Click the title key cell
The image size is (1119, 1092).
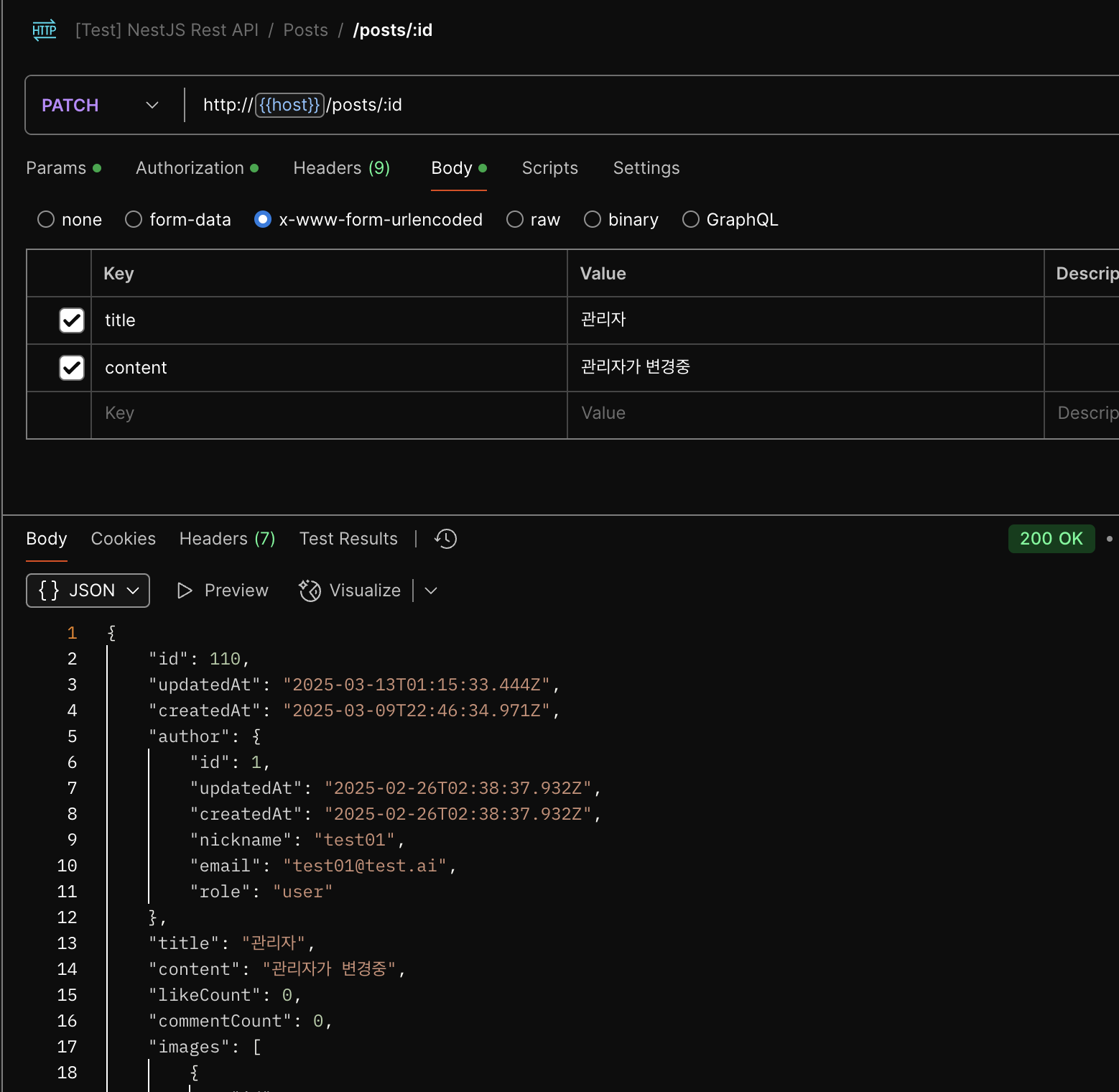point(329,320)
